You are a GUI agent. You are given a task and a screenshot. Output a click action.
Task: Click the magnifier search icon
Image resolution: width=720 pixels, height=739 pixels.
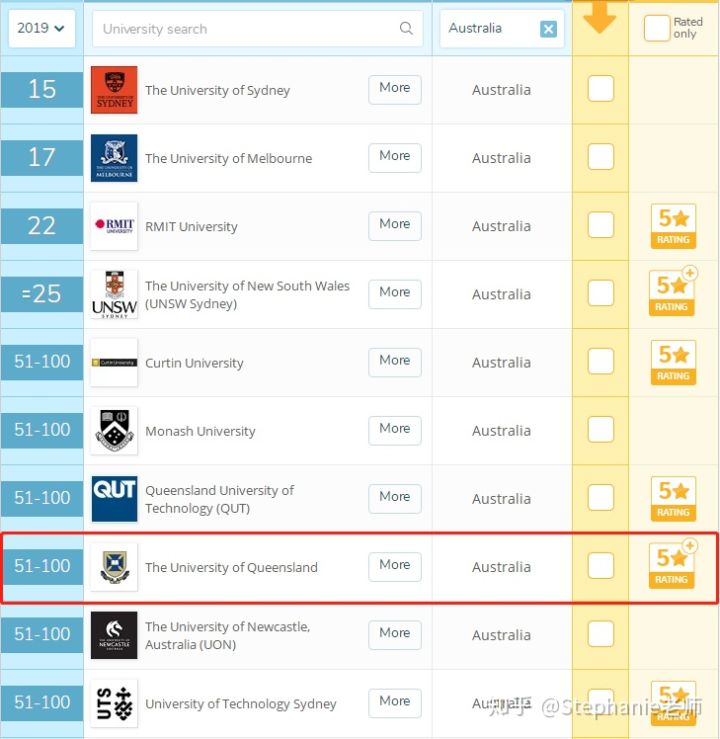click(x=406, y=28)
